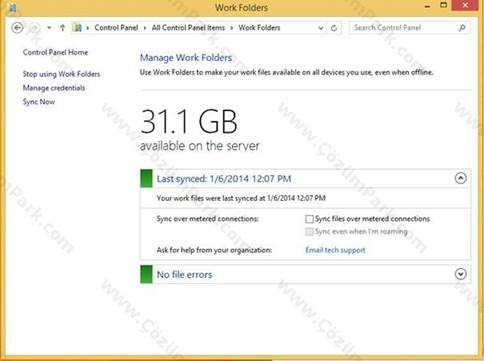Maximize the Work Folders window
The height and width of the screenshot is (361, 484).
(x=444, y=5)
